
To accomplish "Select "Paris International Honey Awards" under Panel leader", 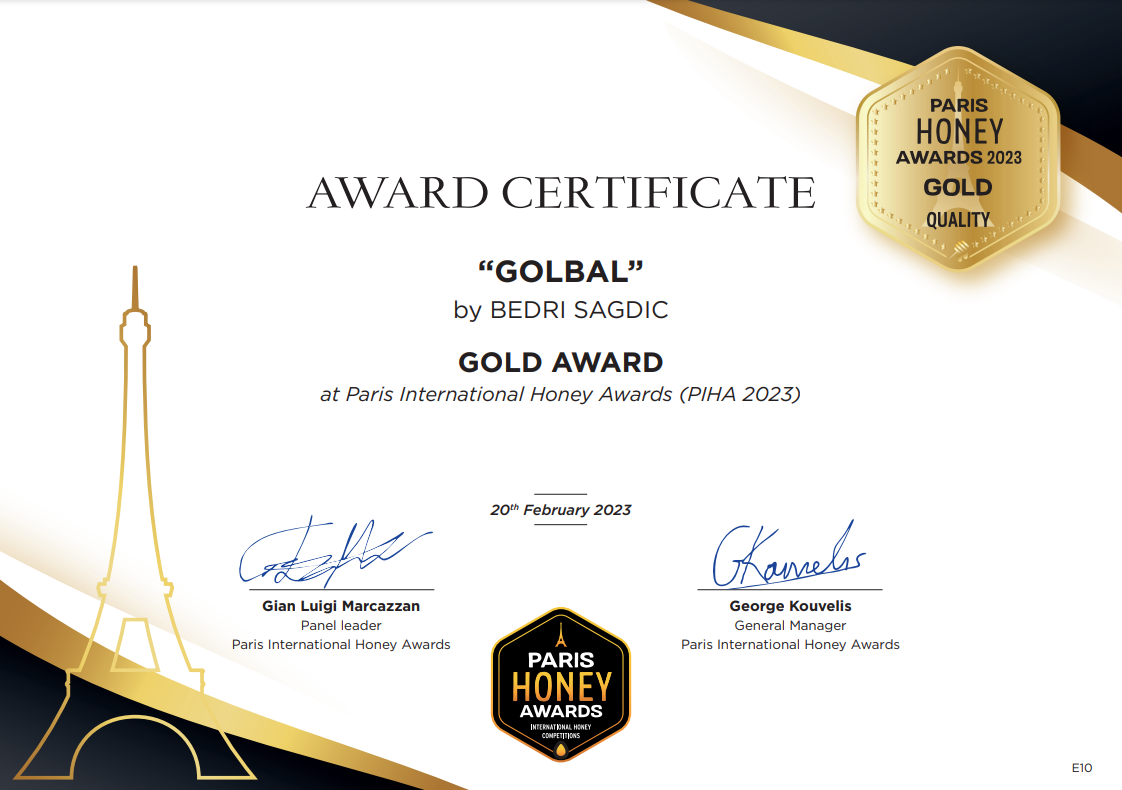I will 341,645.
